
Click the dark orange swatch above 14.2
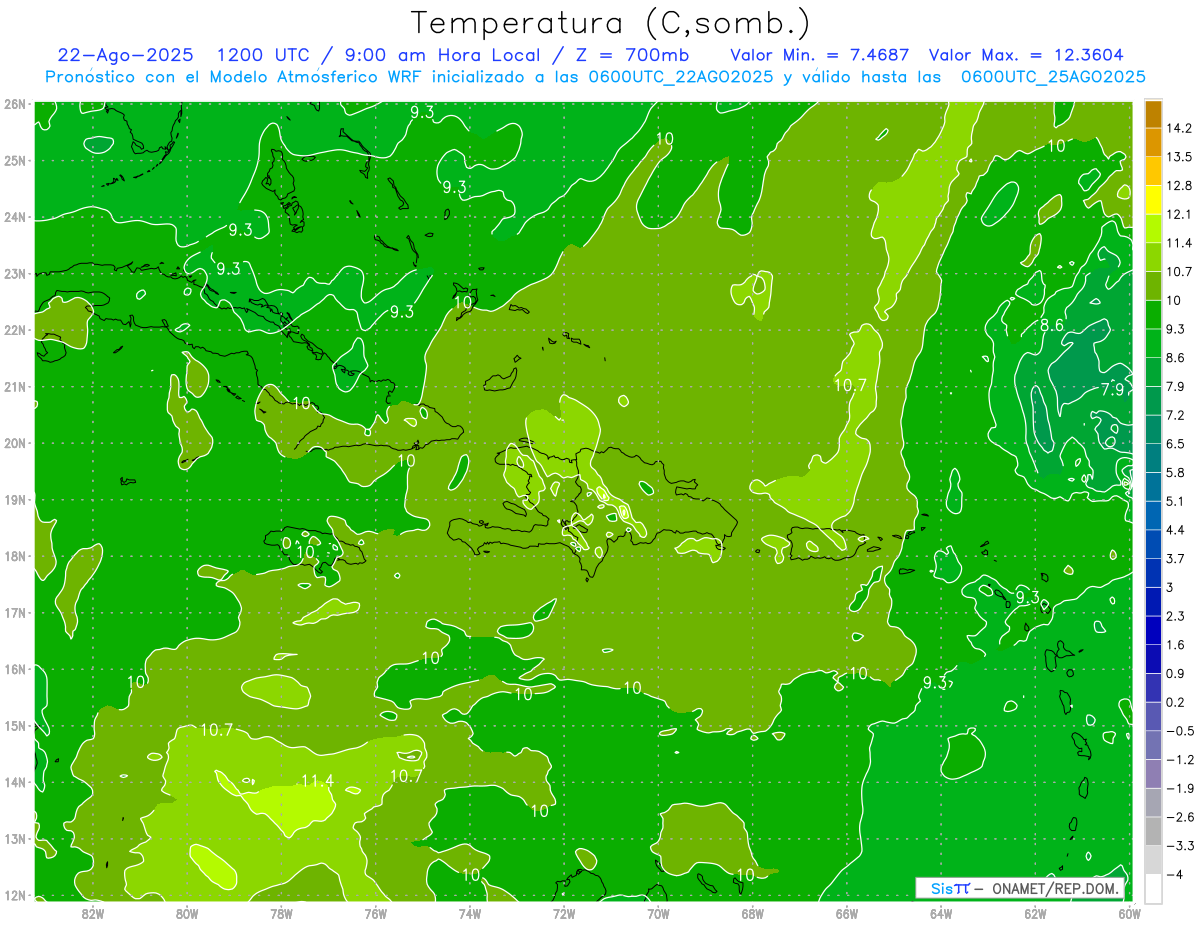(1153, 114)
